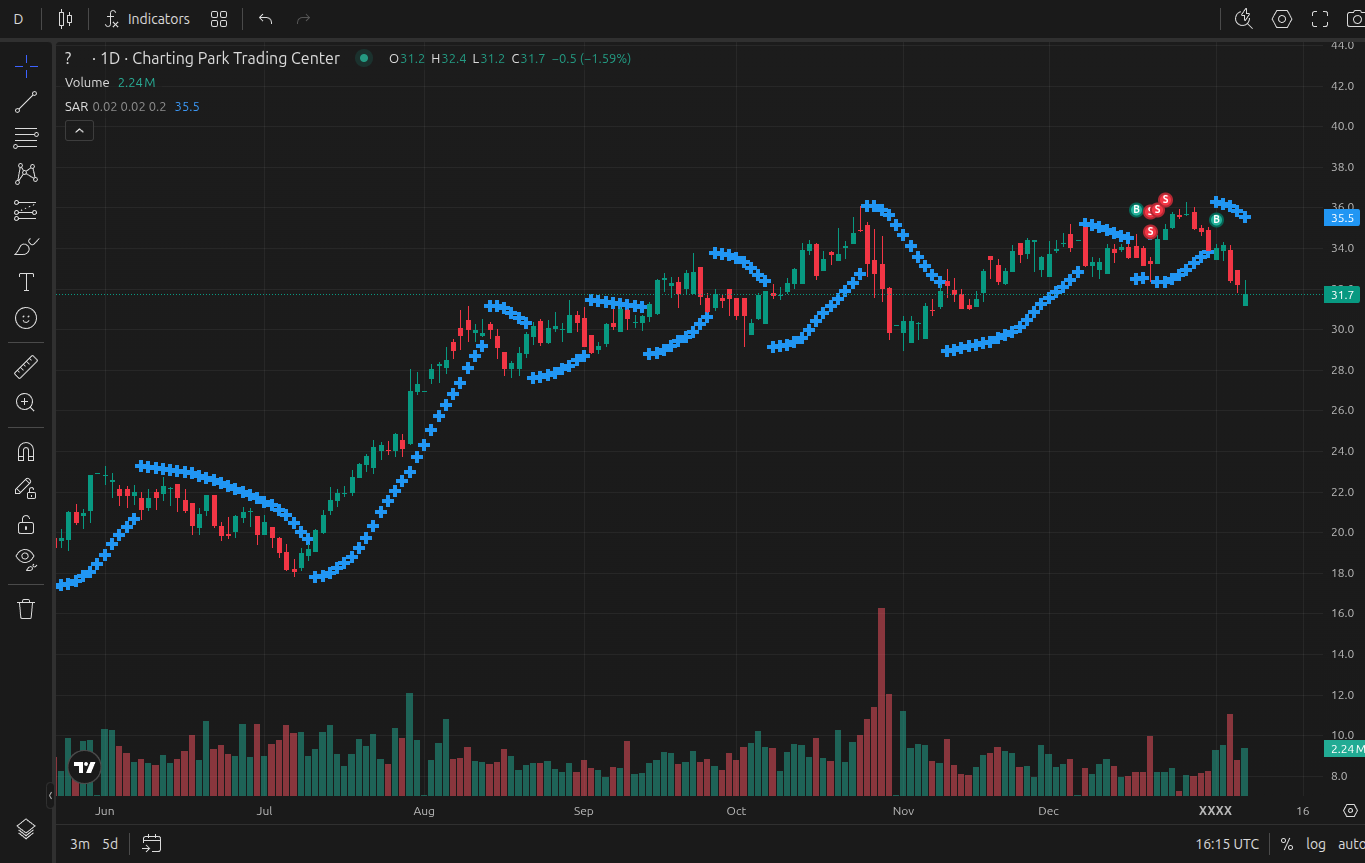This screenshot has width=1365, height=863.
Task: Select the trend line drawing tool
Action: pyautogui.click(x=26, y=101)
